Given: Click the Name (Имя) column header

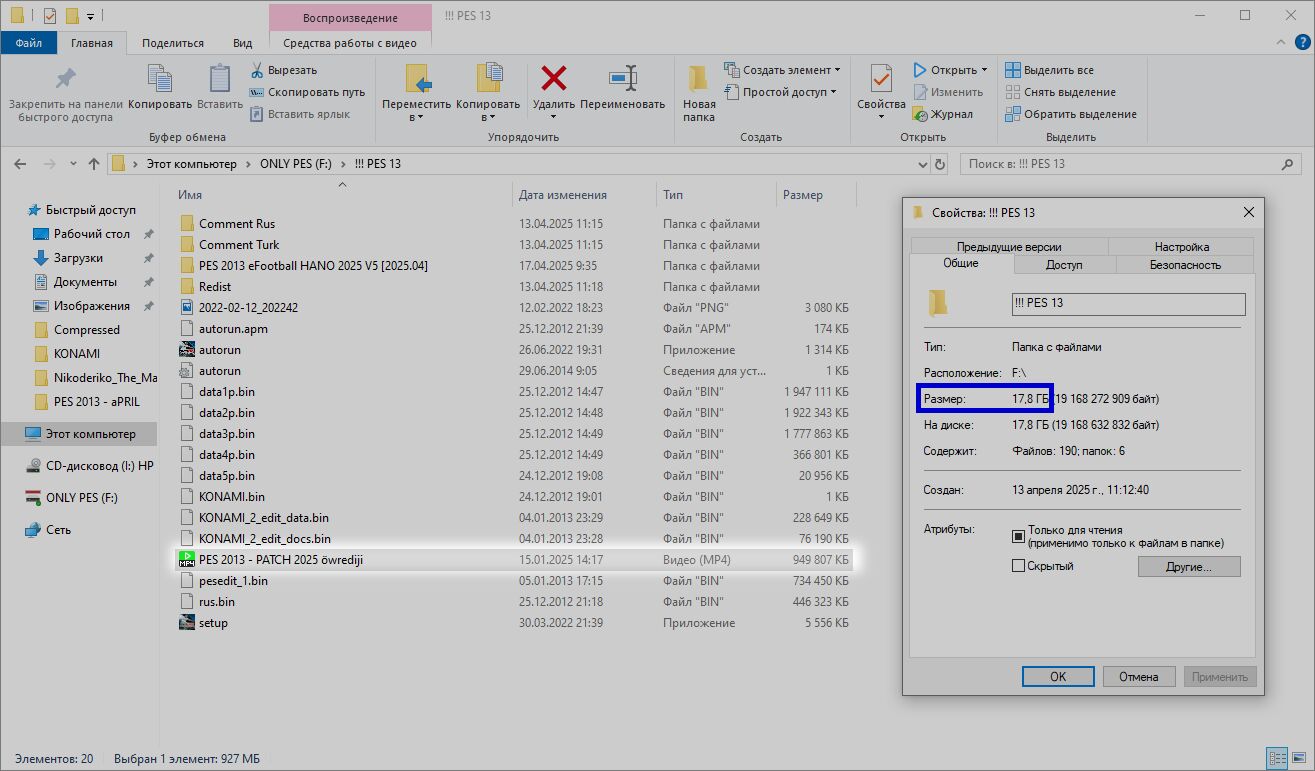Looking at the screenshot, I should (x=343, y=195).
